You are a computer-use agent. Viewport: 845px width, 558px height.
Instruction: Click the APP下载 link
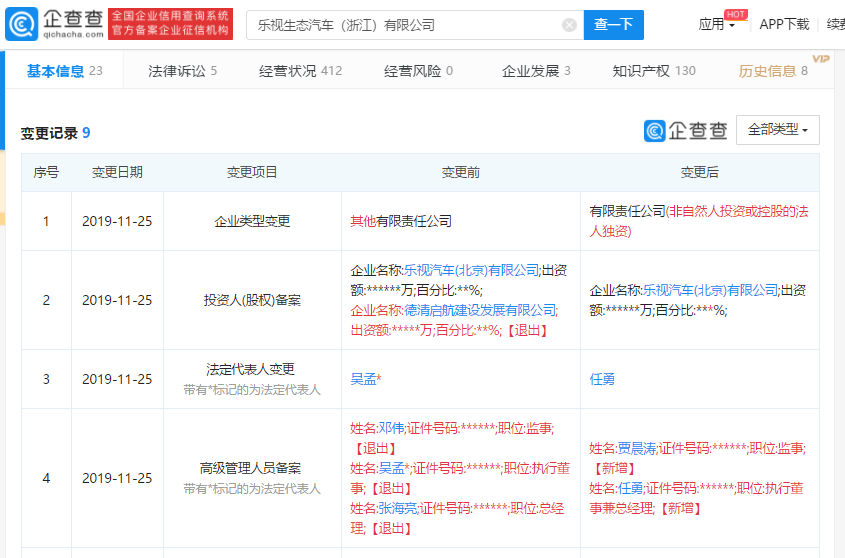pos(784,24)
